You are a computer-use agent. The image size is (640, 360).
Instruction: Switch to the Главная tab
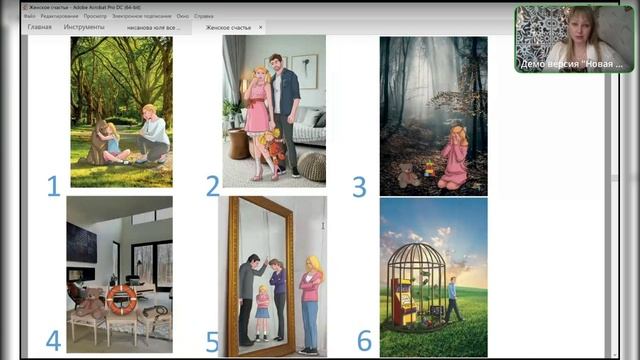pos(40,27)
